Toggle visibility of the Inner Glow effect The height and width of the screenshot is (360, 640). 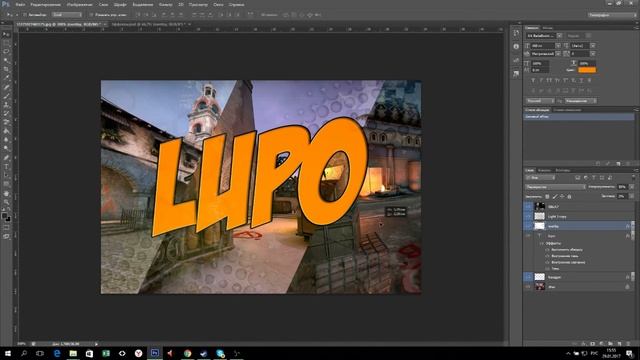point(547,262)
